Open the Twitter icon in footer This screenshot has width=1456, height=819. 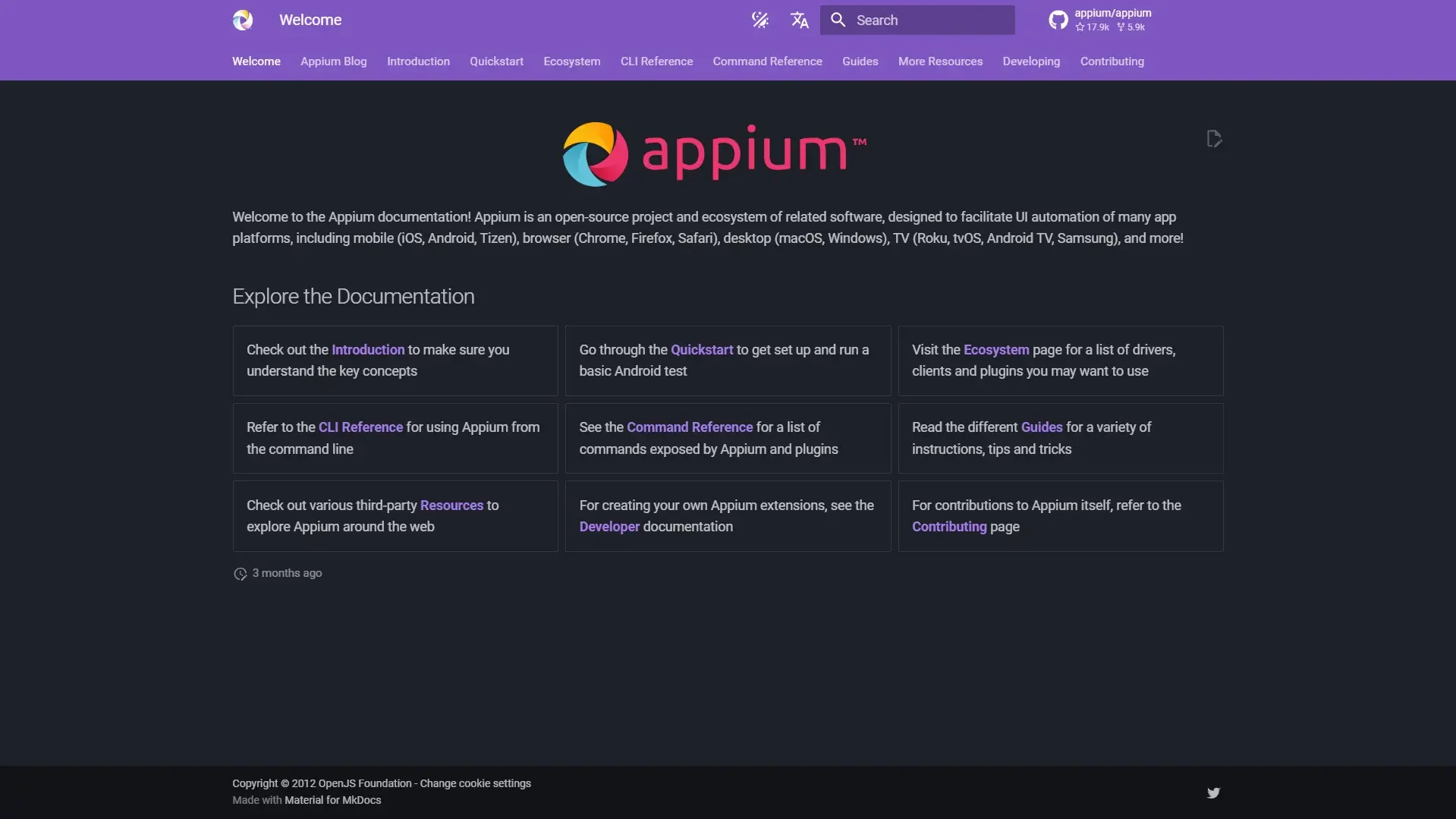tap(1213, 792)
